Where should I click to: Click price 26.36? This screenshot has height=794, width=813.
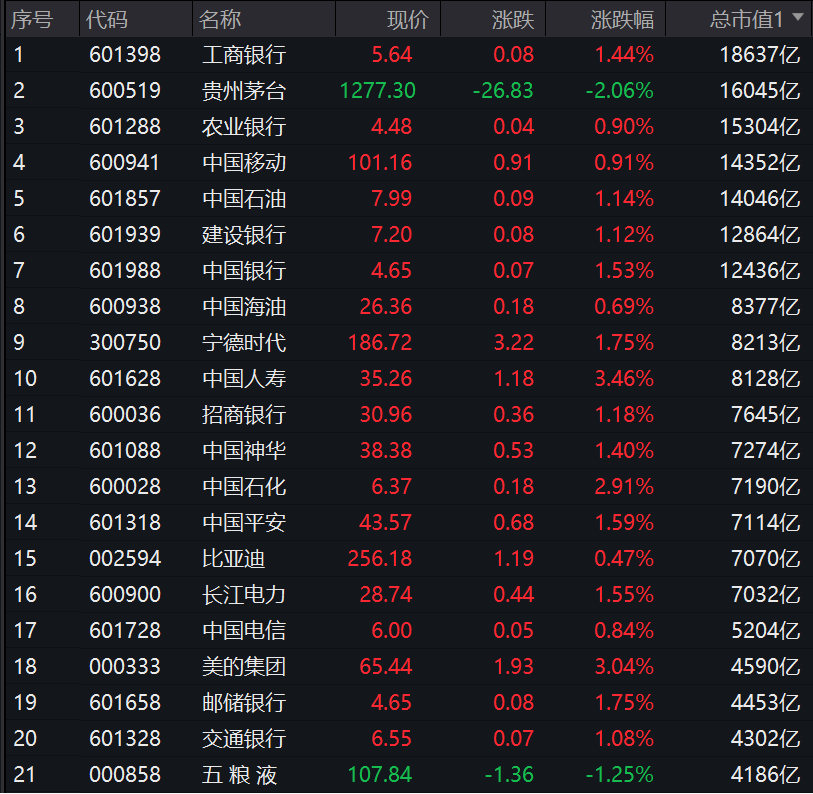point(386,307)
